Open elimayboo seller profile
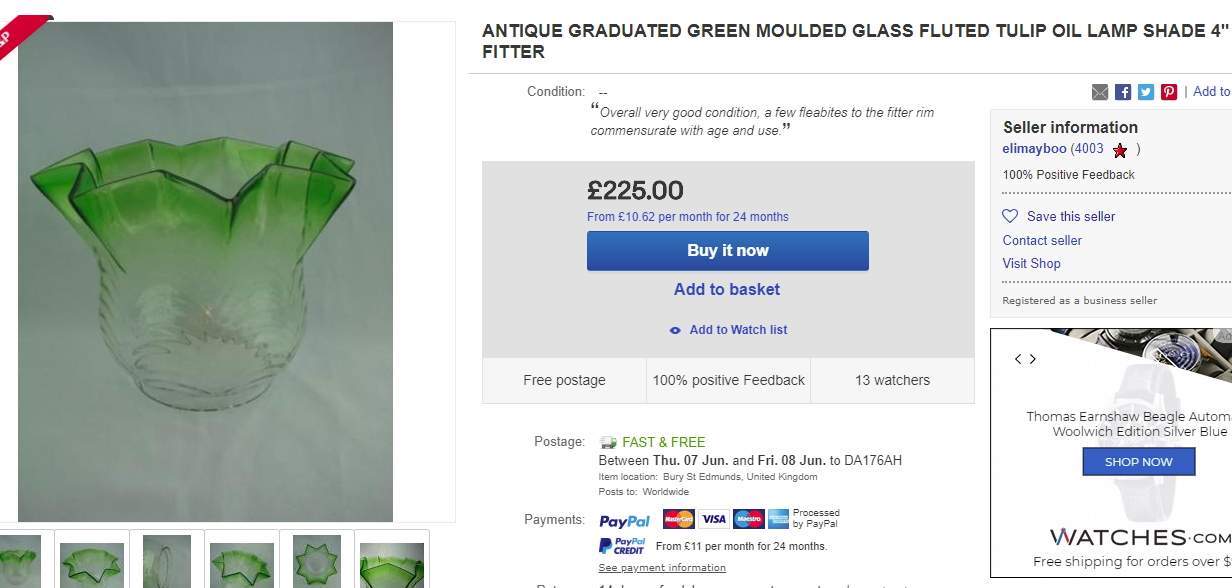 point(1034,149)
